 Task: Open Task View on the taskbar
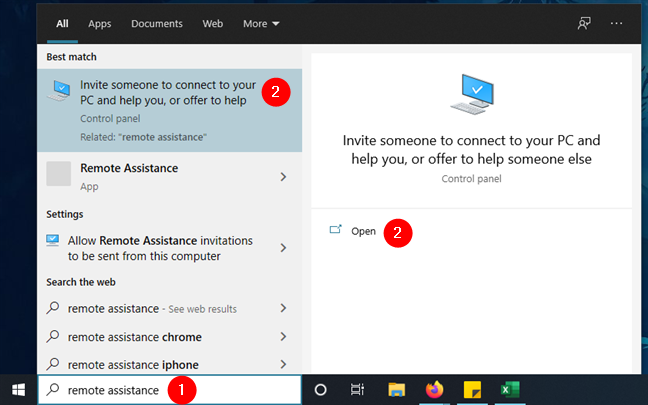click(357, 390)
